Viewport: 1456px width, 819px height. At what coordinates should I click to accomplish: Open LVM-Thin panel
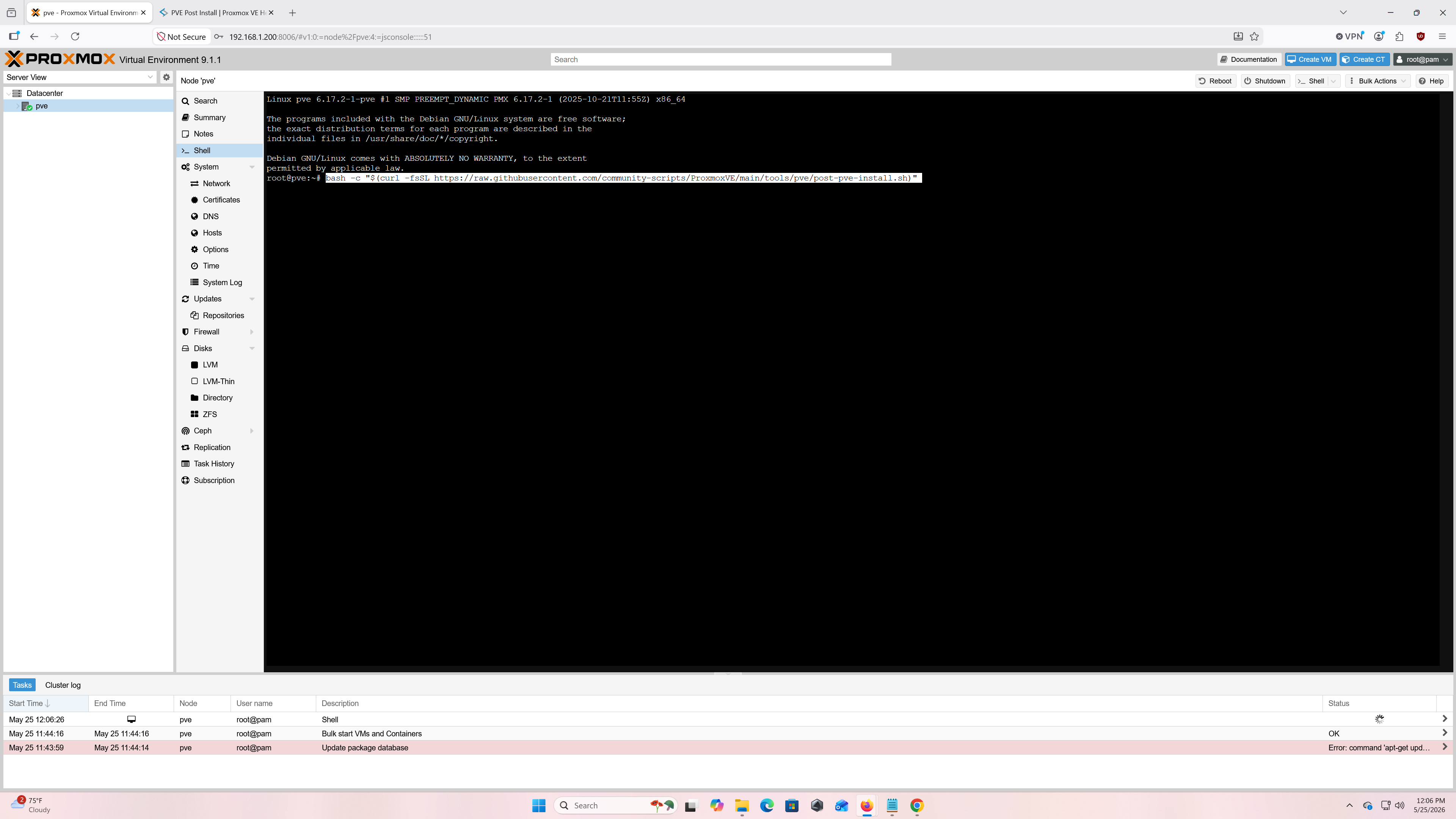coord(218,381)
